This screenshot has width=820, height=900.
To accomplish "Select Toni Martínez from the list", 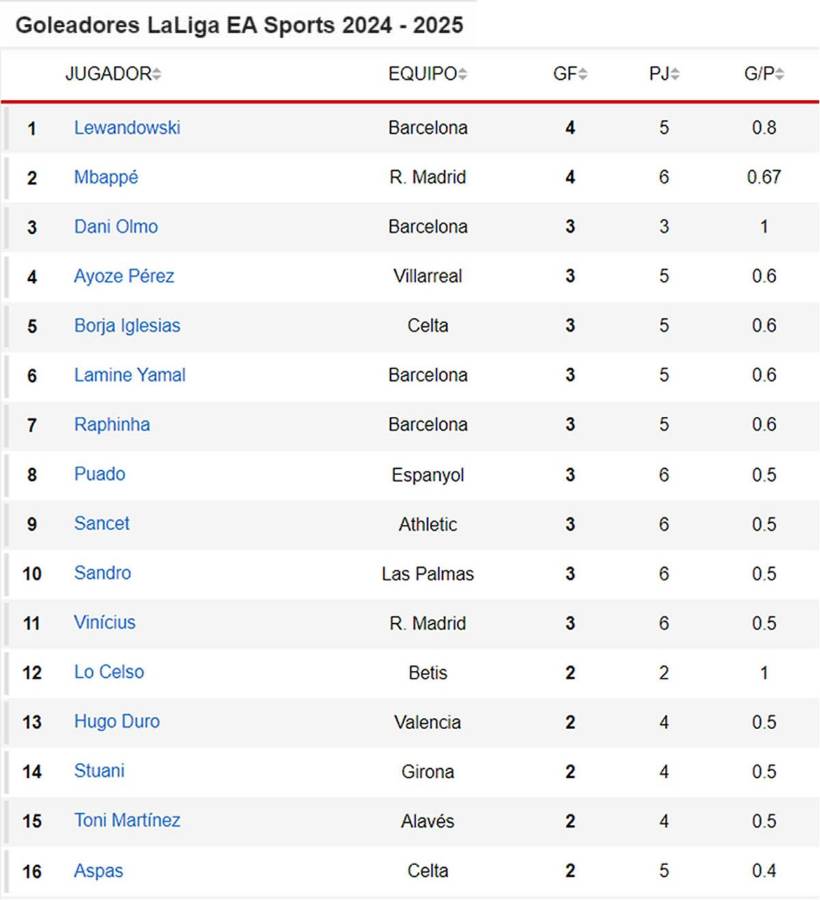I will tap(126, 820).
